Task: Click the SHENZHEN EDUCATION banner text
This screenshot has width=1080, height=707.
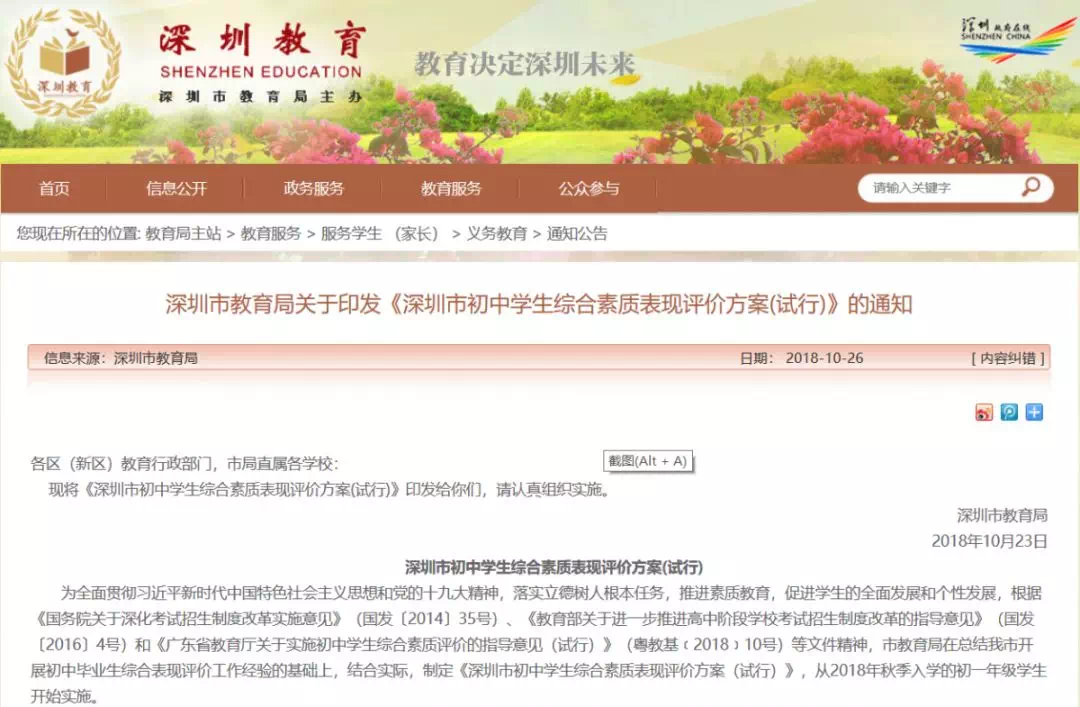Action: point(261,72)
